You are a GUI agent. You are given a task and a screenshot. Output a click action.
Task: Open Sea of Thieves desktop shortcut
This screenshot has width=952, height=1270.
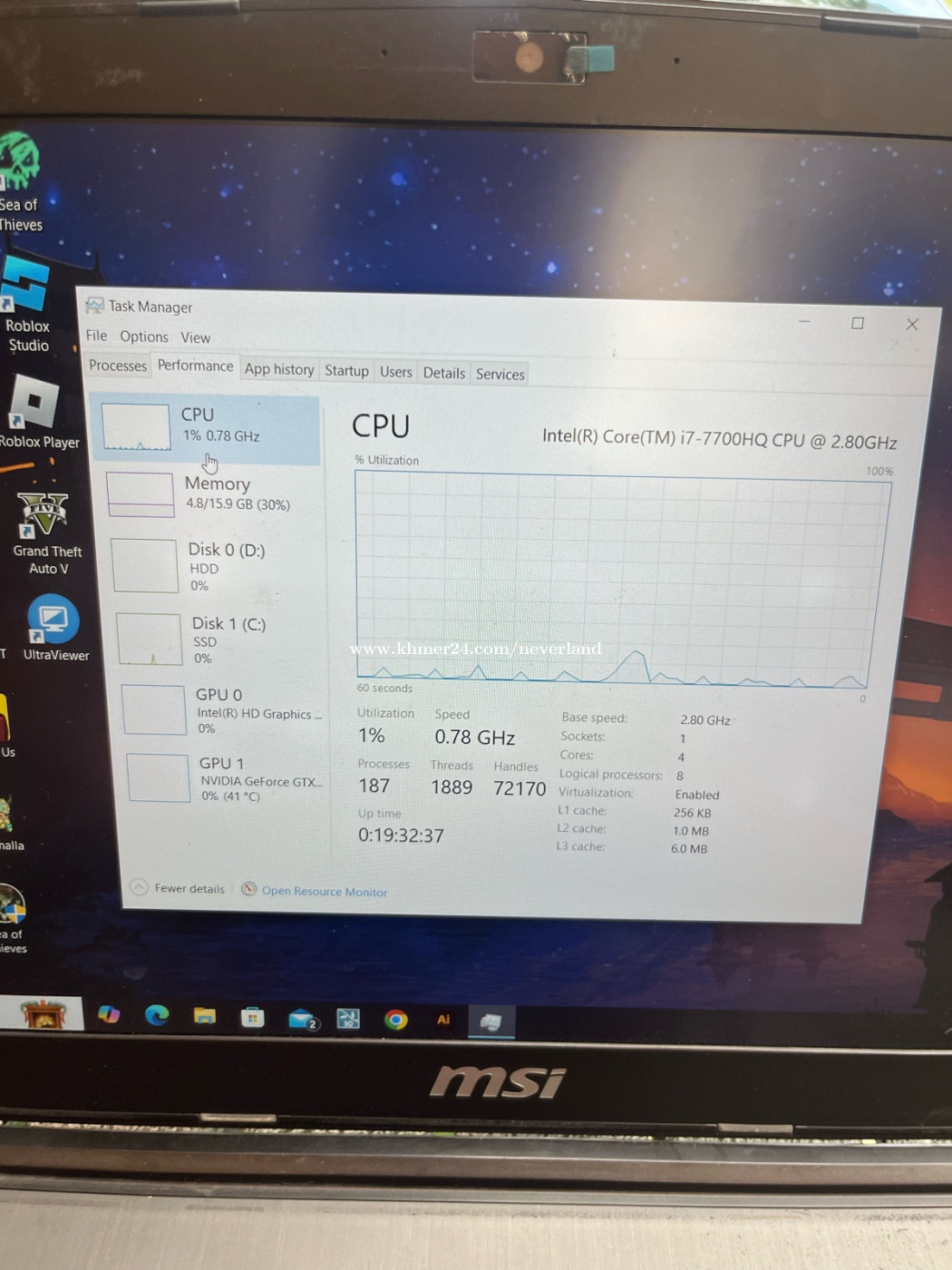click(x=20, y=181)
